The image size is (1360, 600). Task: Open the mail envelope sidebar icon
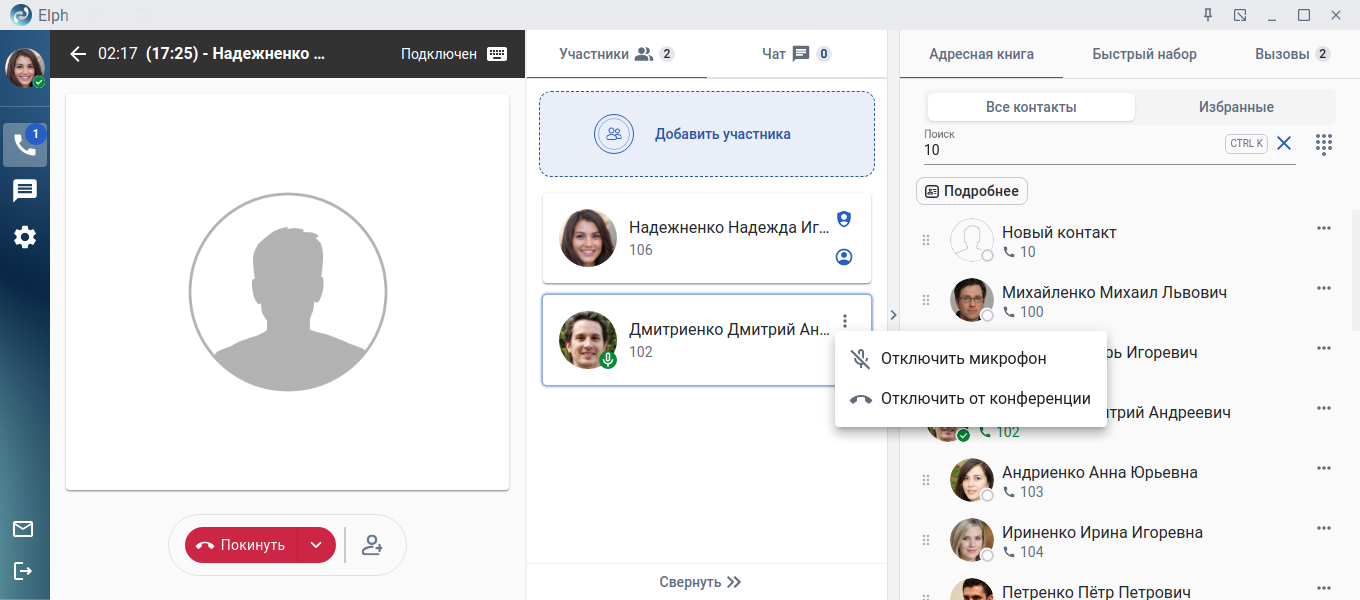click(23, 529)
